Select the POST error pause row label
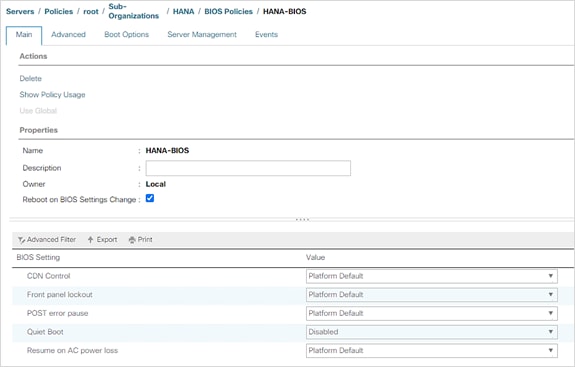 pyautogui.click(x=58, y=313)
